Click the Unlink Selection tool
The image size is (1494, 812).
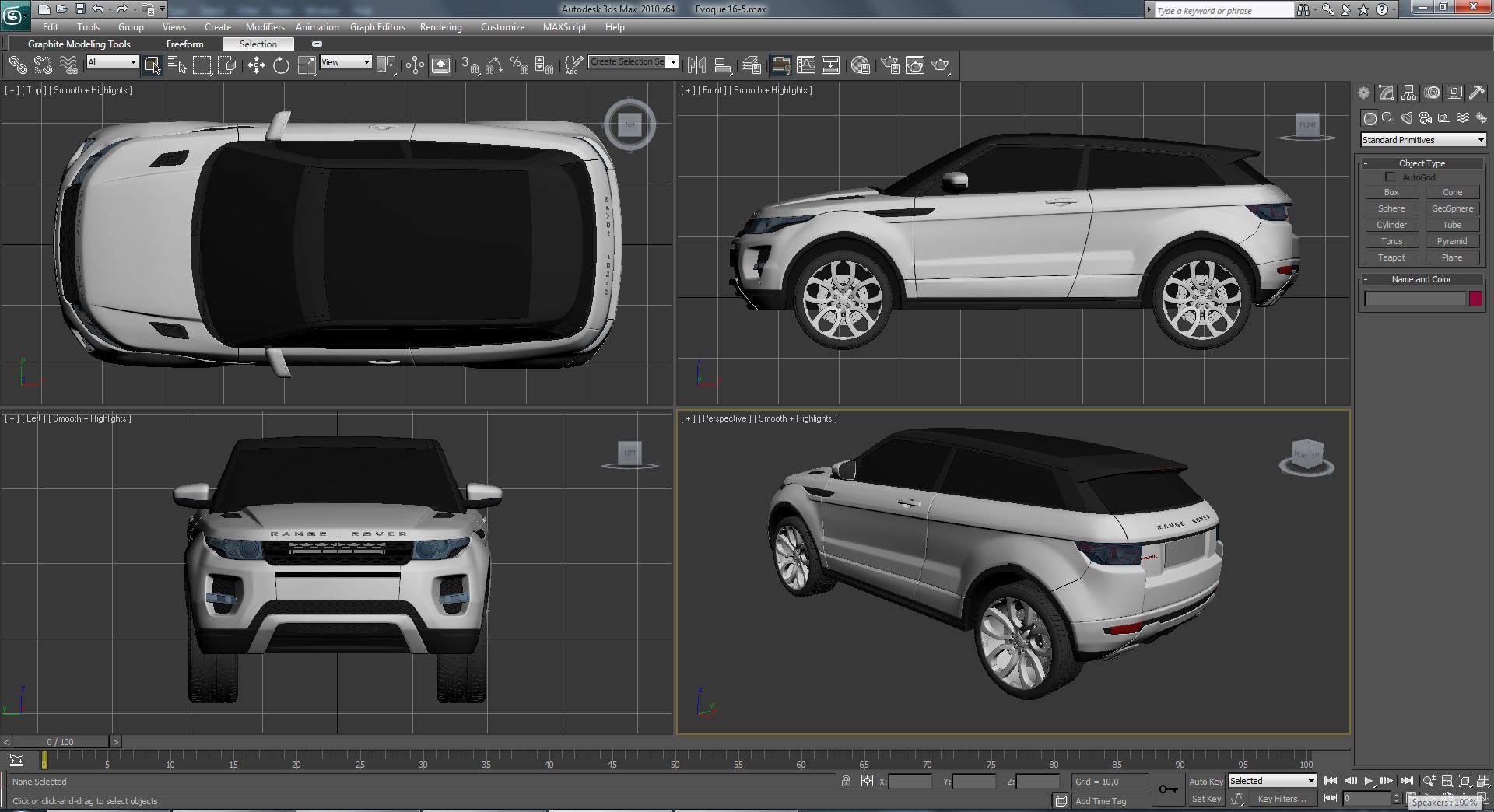(x=43, y=65)
